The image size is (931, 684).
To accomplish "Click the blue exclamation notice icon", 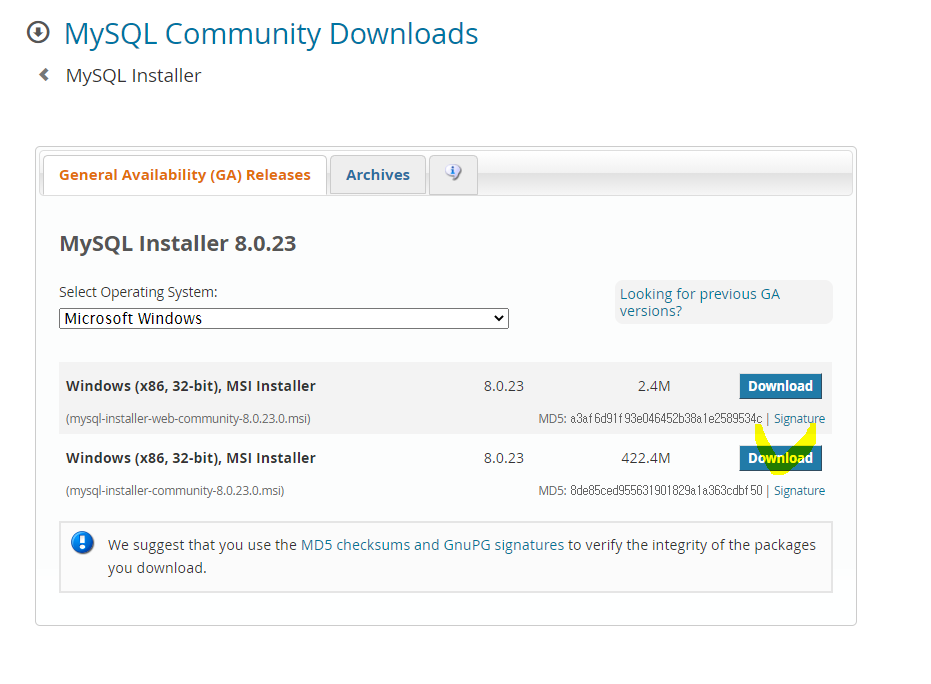I will click(x=83, y=543).
